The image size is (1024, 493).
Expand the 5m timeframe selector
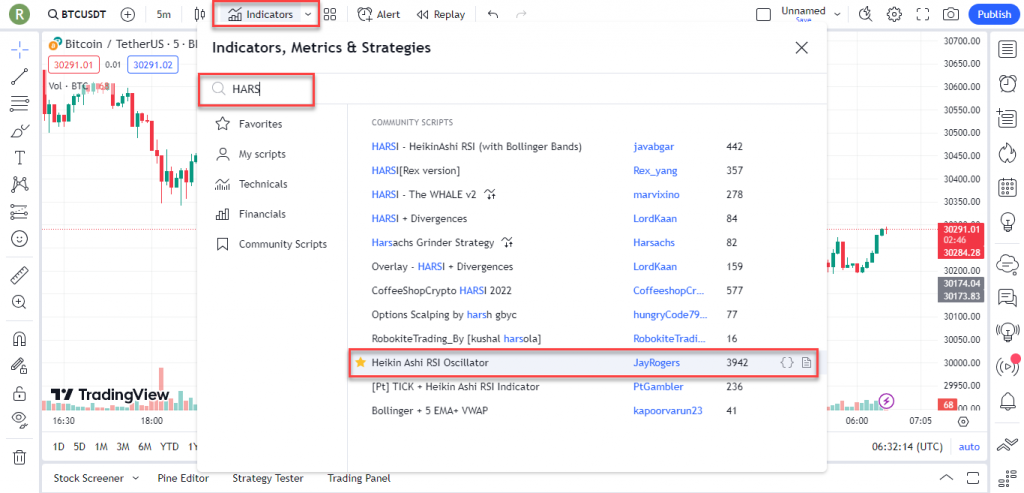click(163, 15)
